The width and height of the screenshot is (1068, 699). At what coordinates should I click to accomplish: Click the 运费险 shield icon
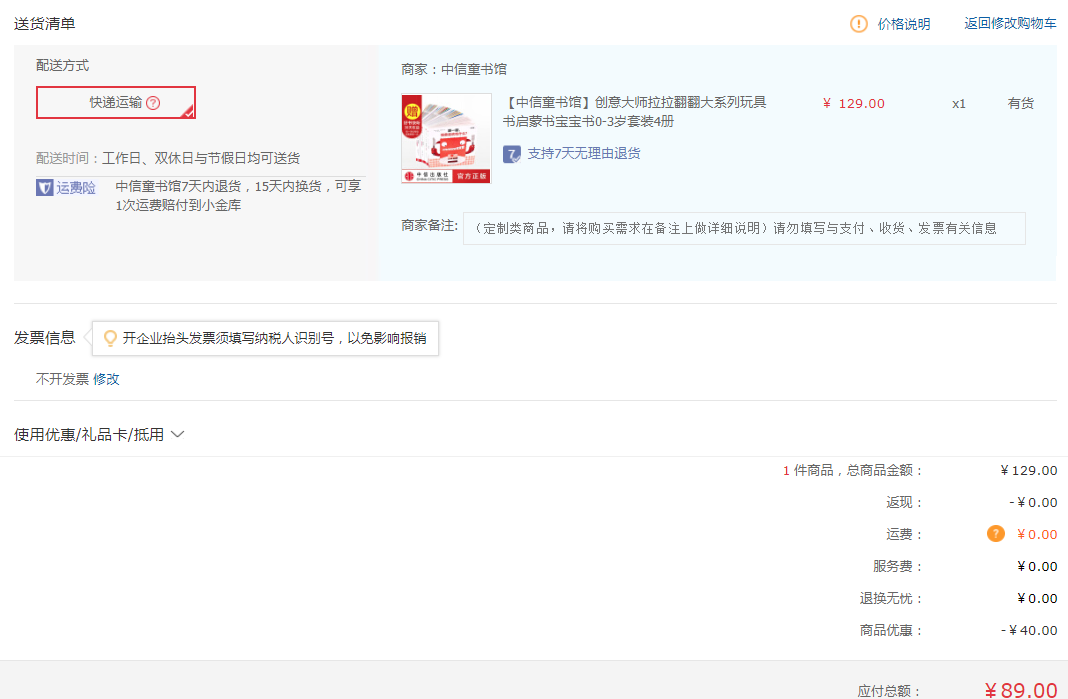[x=44, y=187]
